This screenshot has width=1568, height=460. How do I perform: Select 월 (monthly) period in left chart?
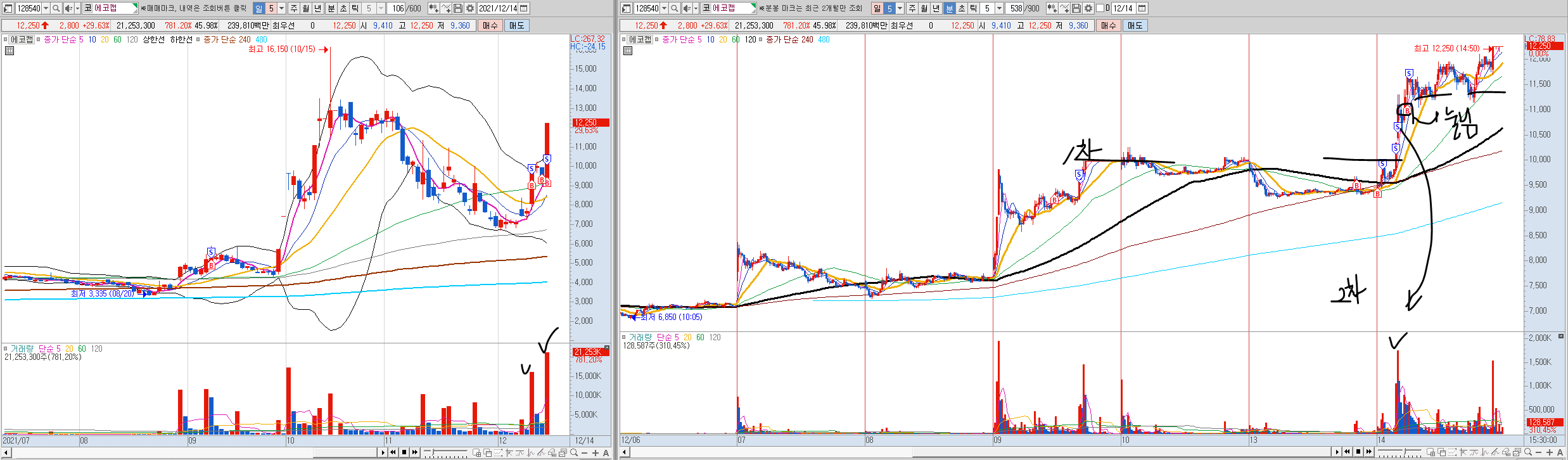pyautogui.click(x=306, y=8)
